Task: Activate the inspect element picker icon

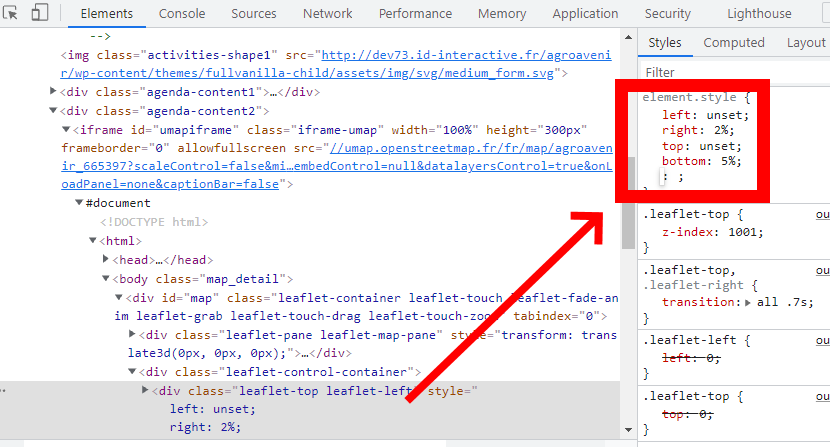Action: tap(10, 13)
